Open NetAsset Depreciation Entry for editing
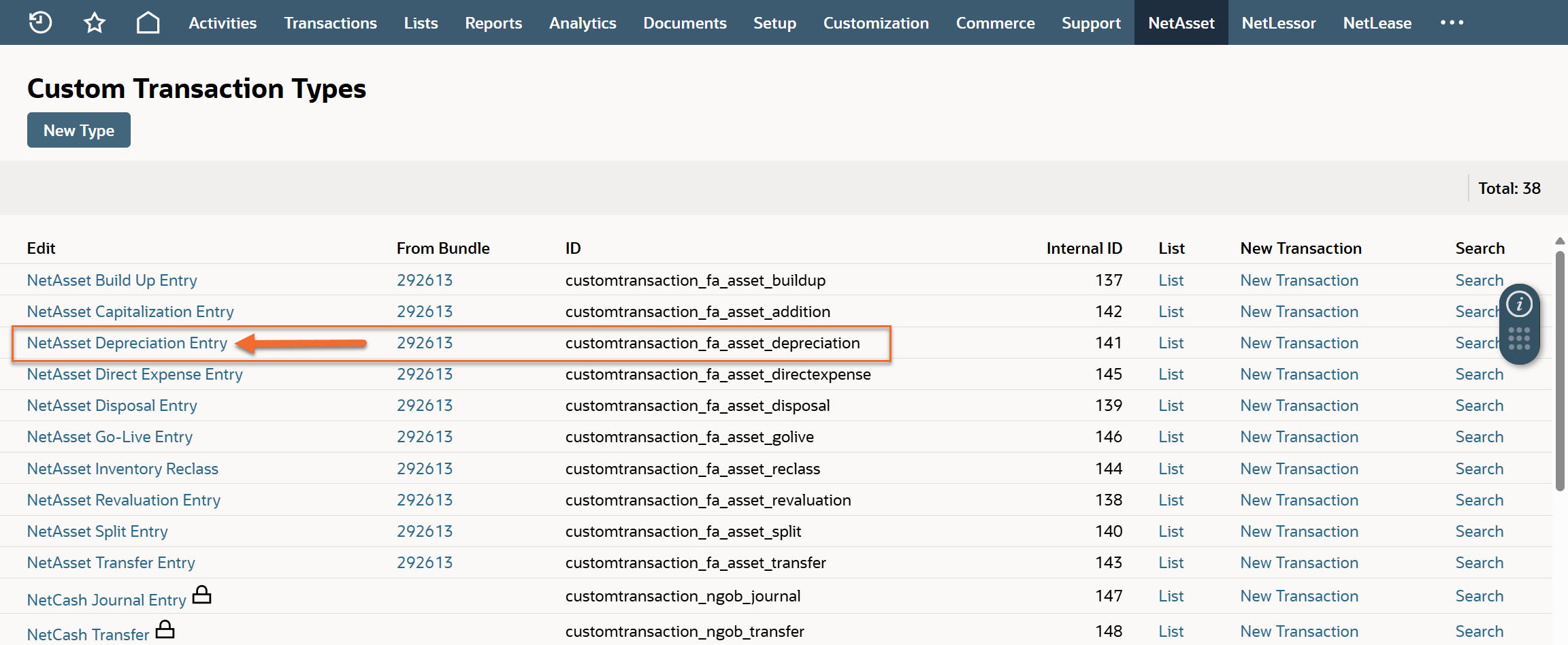The height and width of the screenshot is (645, 1568). coord(127,343)
